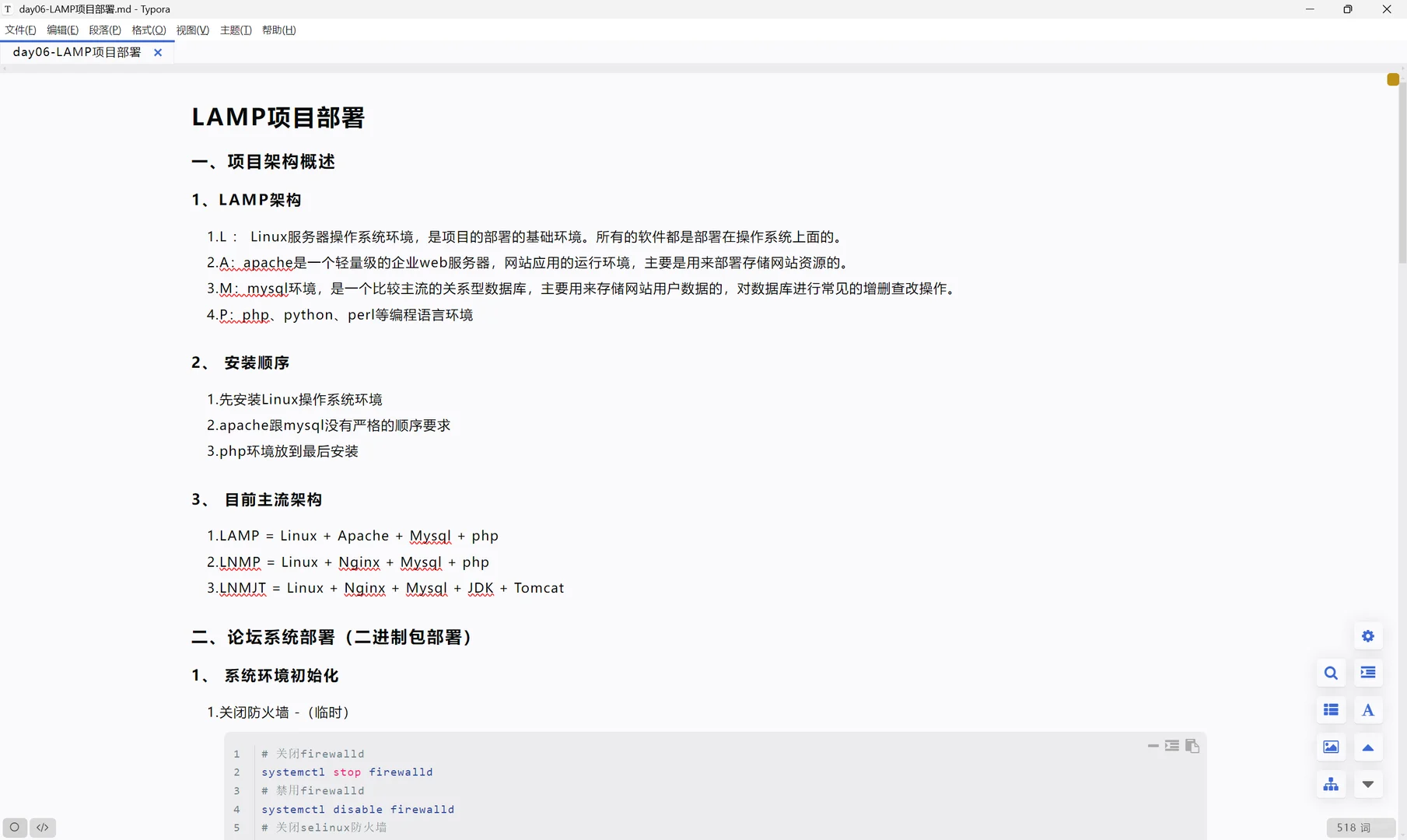Click the code comment # 关闭firewalld

point(313,754)
